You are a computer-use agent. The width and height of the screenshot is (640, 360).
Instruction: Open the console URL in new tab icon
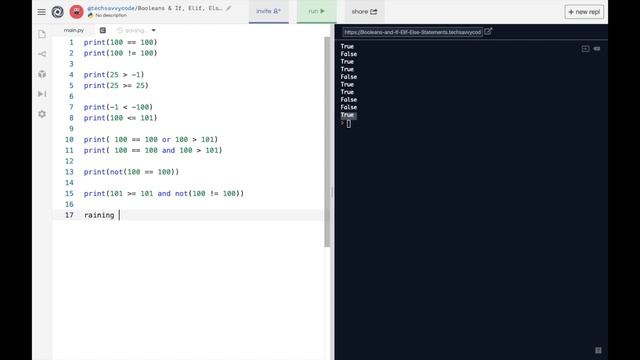[x=489, y=31]
